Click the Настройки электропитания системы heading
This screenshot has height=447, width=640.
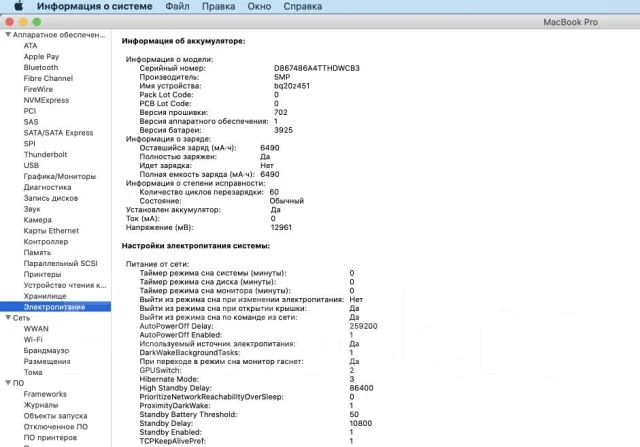[196, 246]
